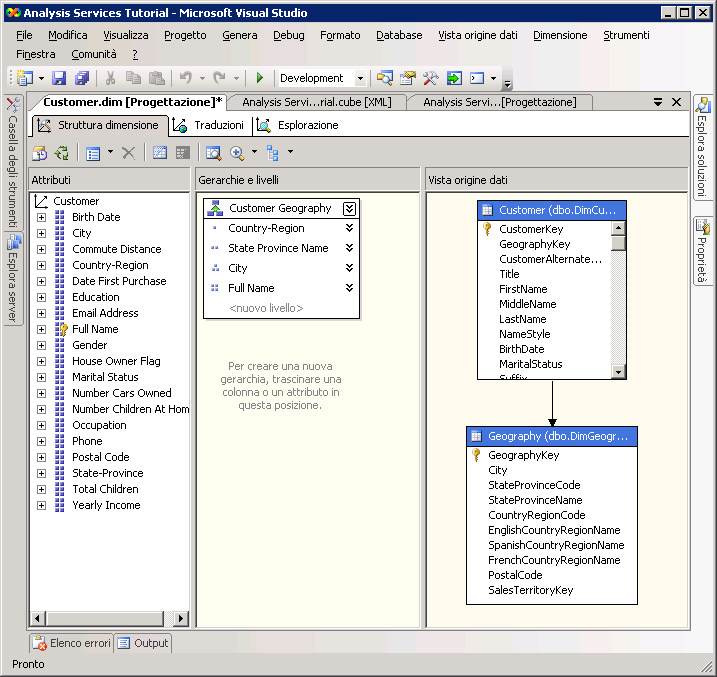Click the hierarchy tree layout icon

273,153
